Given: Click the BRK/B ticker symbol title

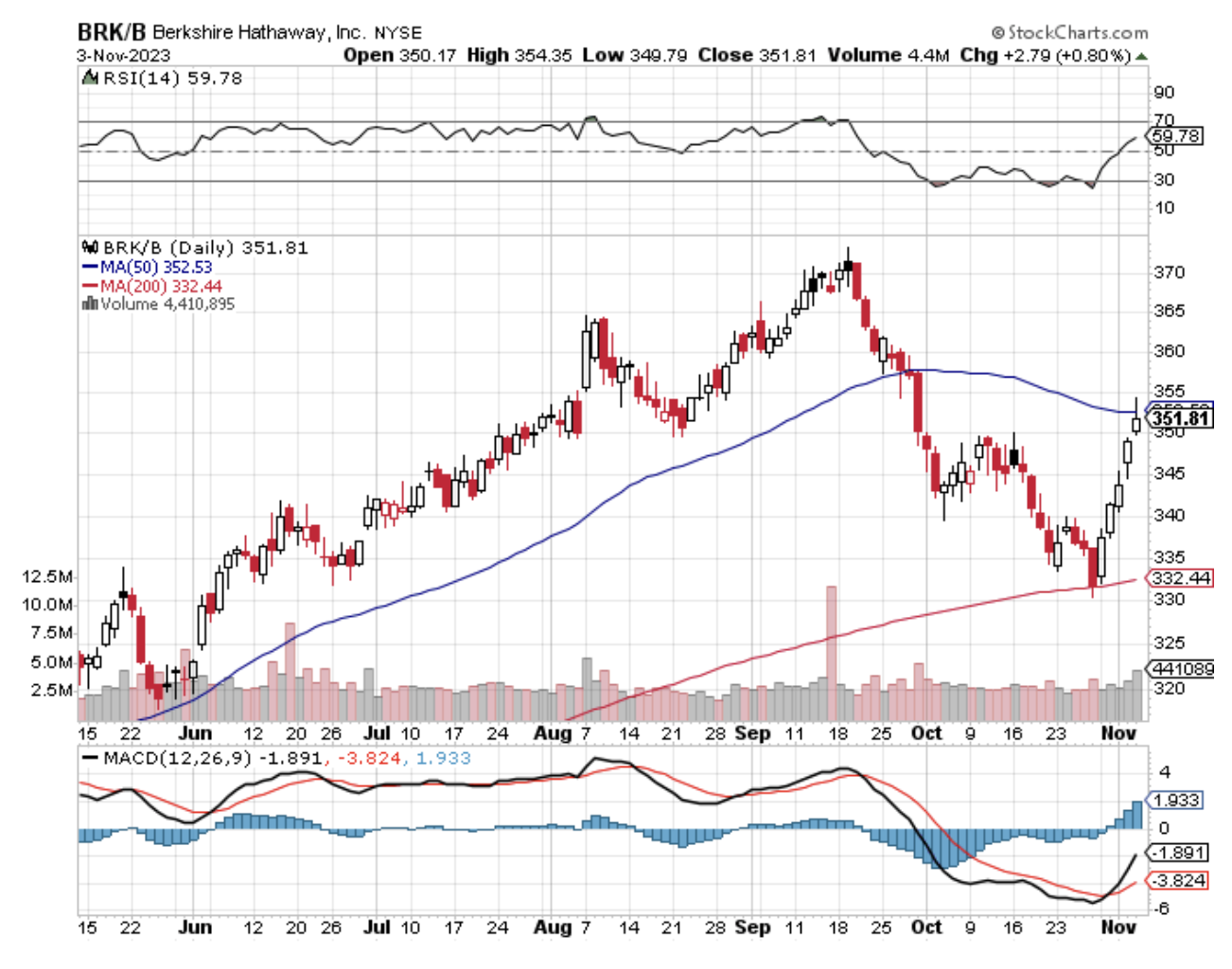Looking at the screenshot, I should [111, 32].
